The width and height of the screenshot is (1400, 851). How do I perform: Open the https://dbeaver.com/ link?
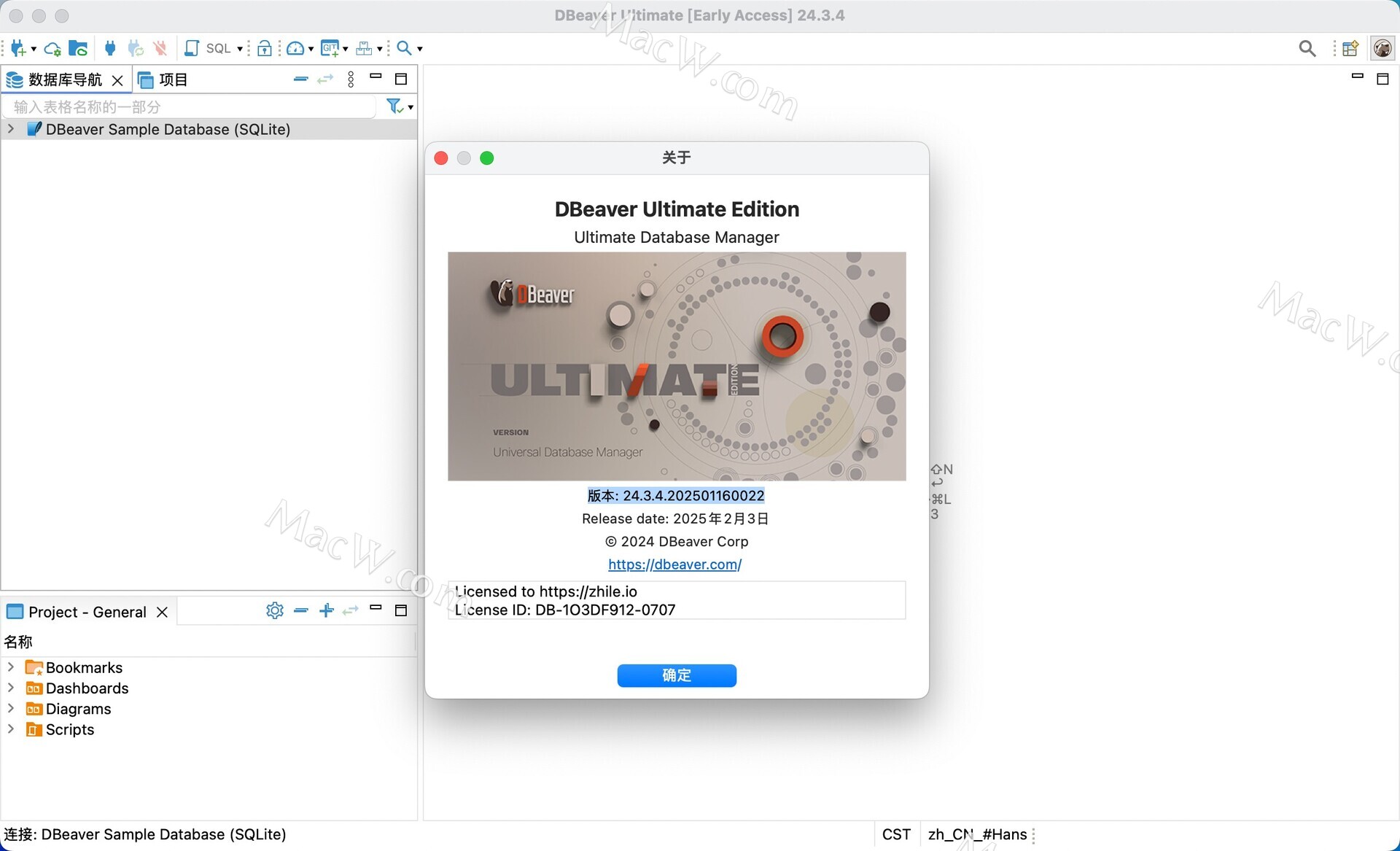[675, 564]
